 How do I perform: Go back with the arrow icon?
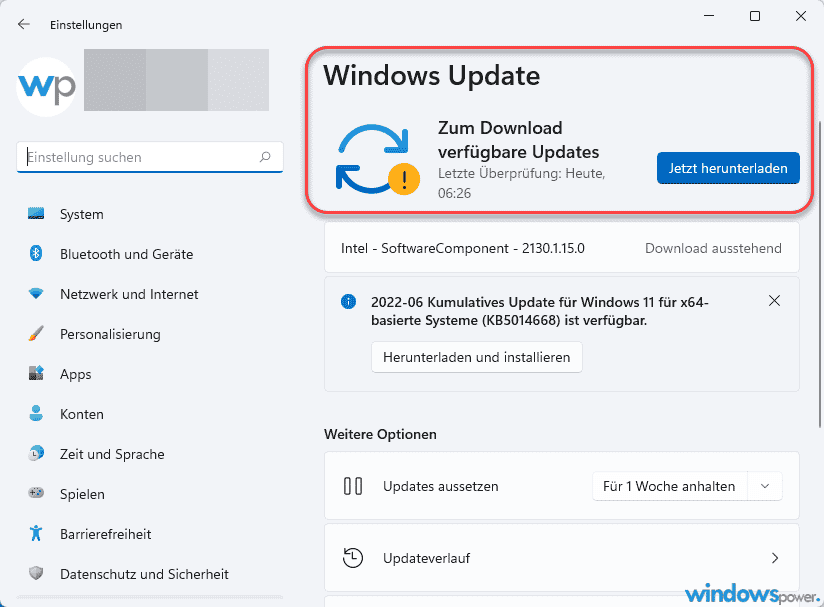[24, 24]
